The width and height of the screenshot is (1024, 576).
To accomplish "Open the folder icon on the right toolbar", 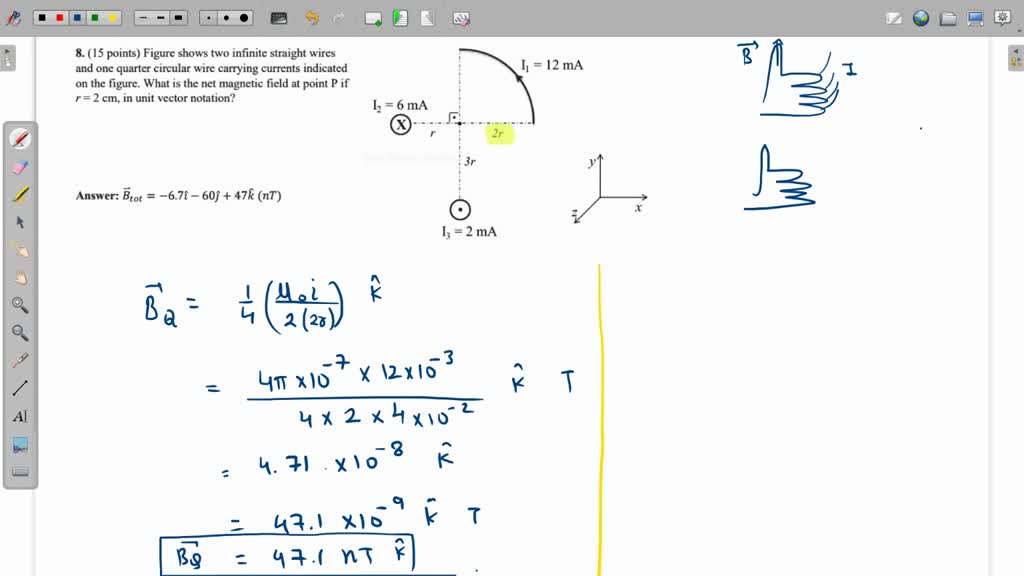I will (x=947, y=17).
